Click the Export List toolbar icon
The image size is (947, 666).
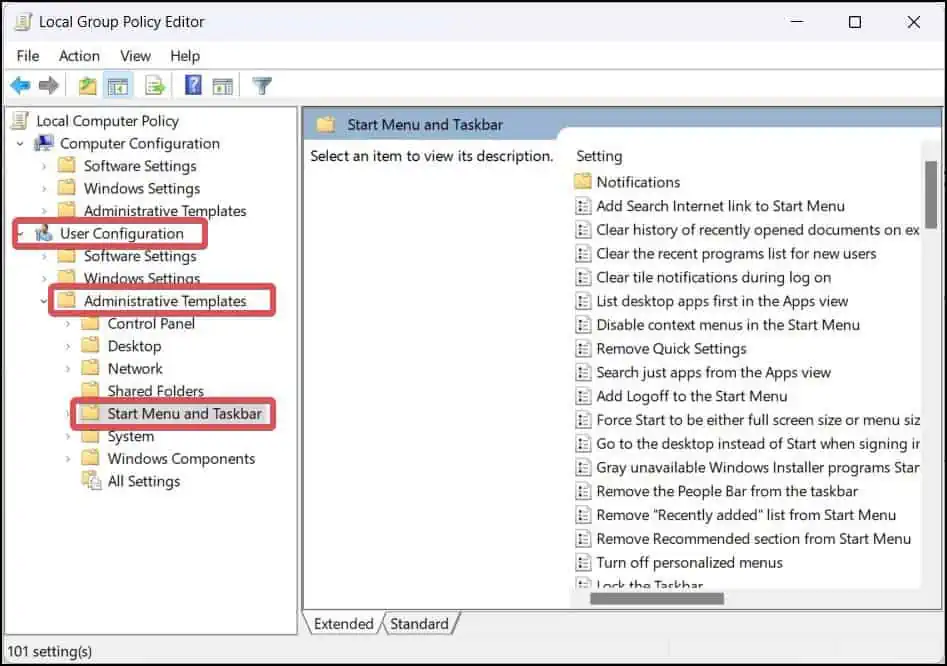click(153, 85)
